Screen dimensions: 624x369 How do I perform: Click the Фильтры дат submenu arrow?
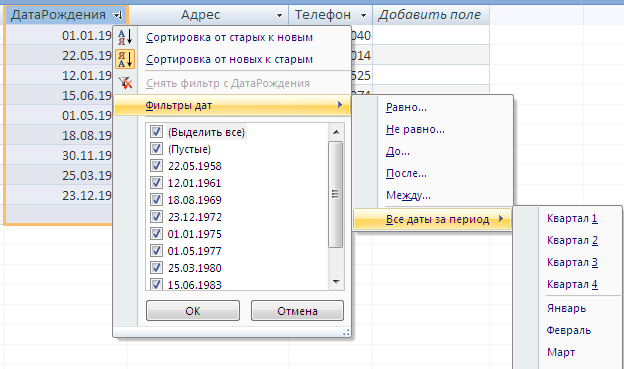click(340, 105)
